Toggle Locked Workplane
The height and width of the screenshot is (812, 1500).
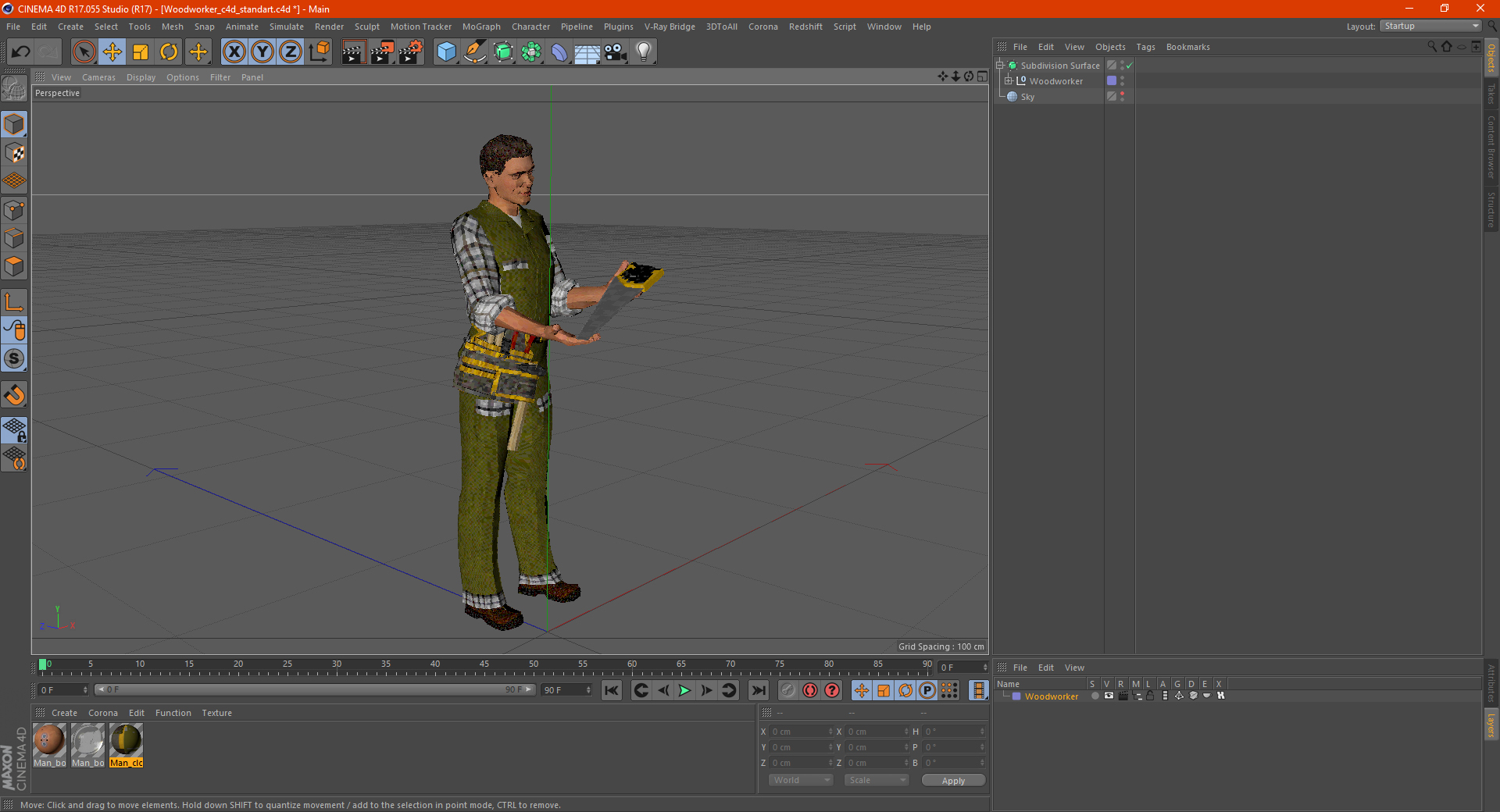point(14,429)
